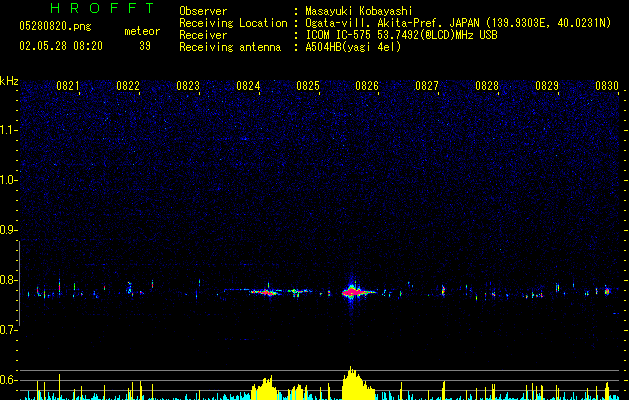Click the 0827 time marker
This screenshot has width=629, height=400.
tap(427, 86)
